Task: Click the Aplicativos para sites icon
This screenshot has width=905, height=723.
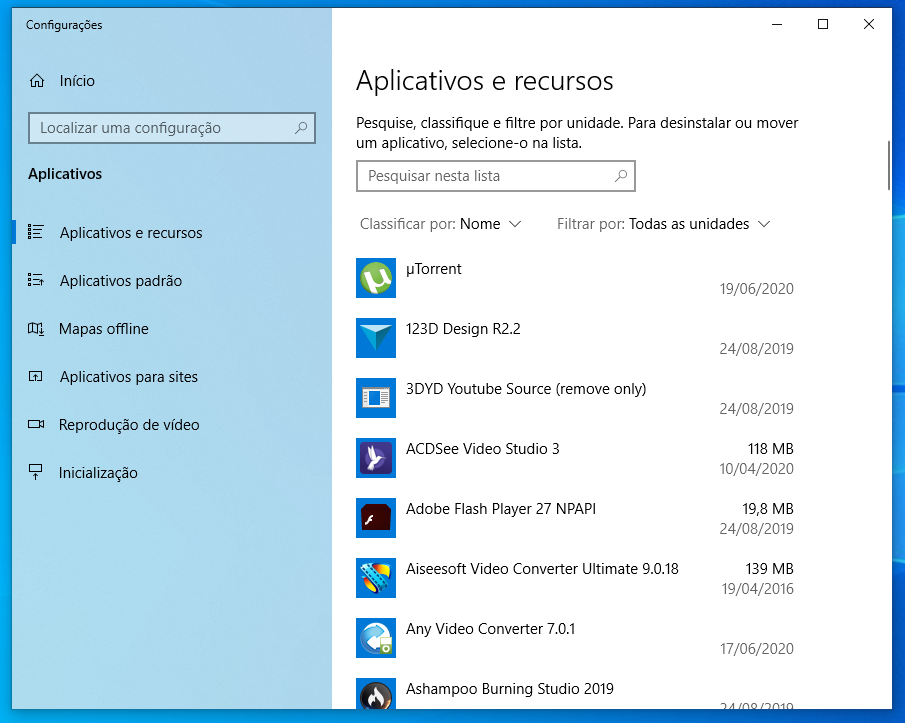Action: tap(36, 377)
